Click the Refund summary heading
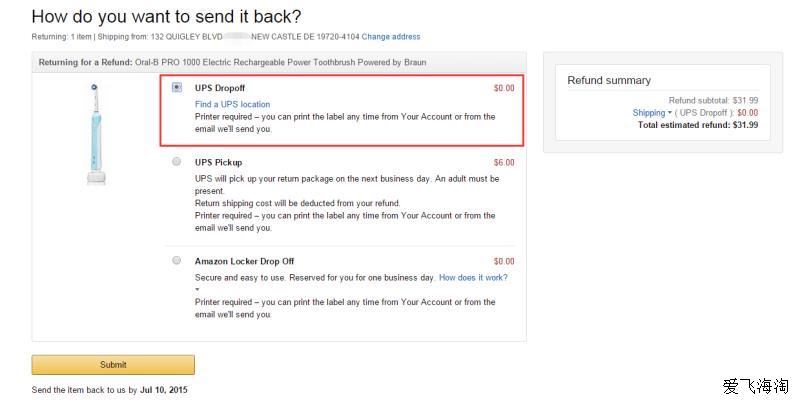The image size is (800, 402). point(609,80)
